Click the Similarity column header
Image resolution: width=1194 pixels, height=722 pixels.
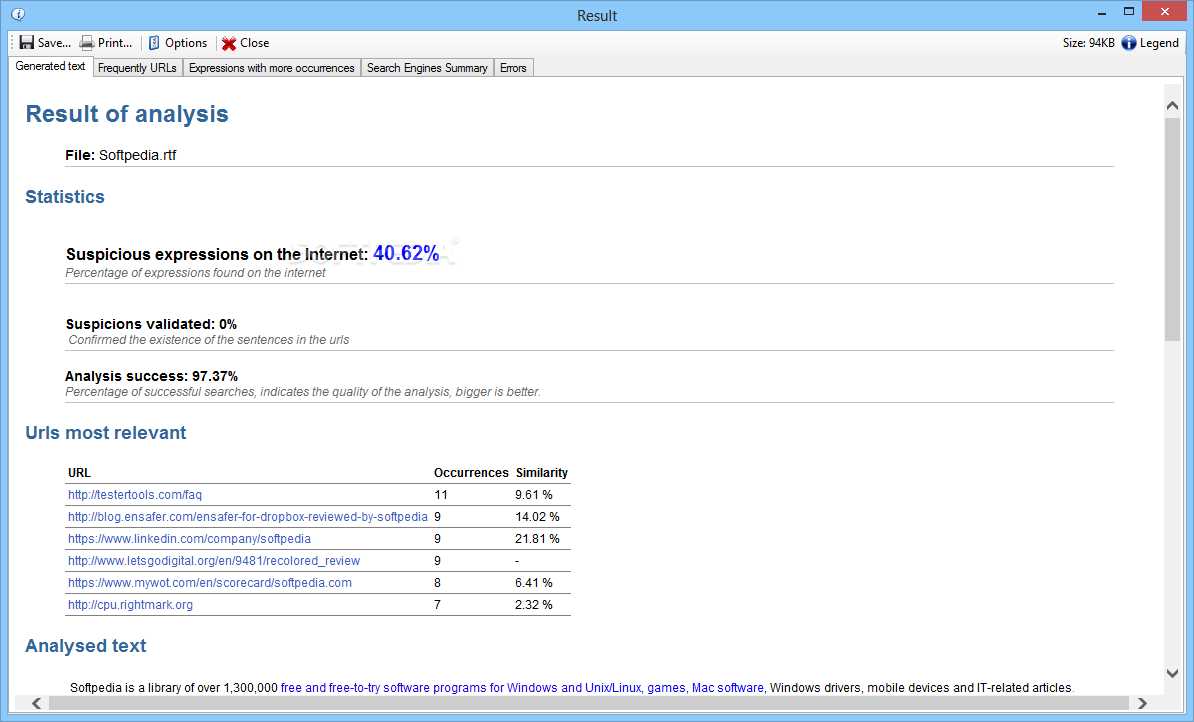coord(541,473)
